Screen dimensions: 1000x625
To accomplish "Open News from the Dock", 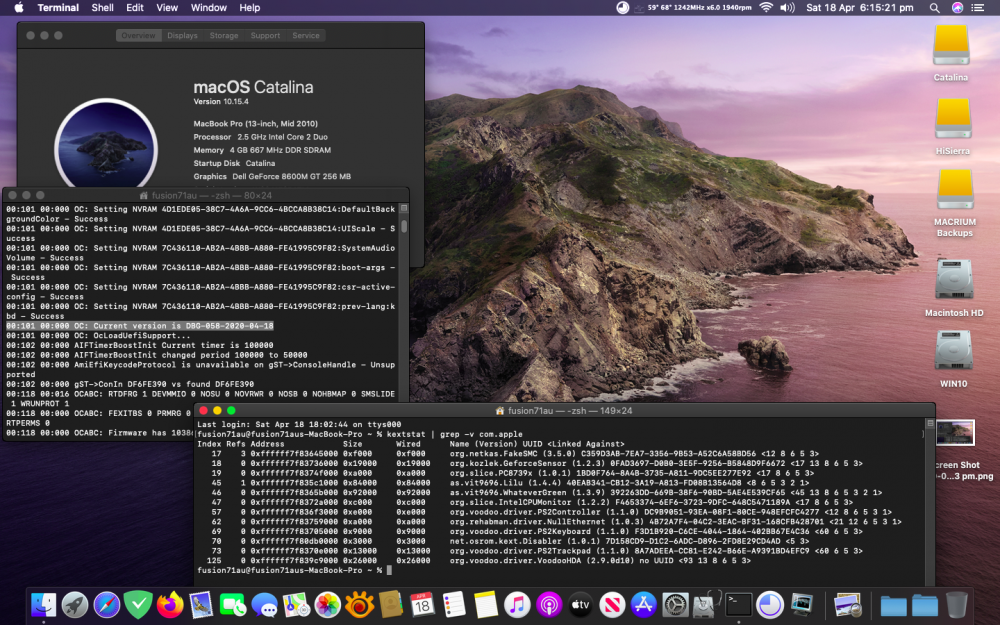I will (x=612, y=605).
